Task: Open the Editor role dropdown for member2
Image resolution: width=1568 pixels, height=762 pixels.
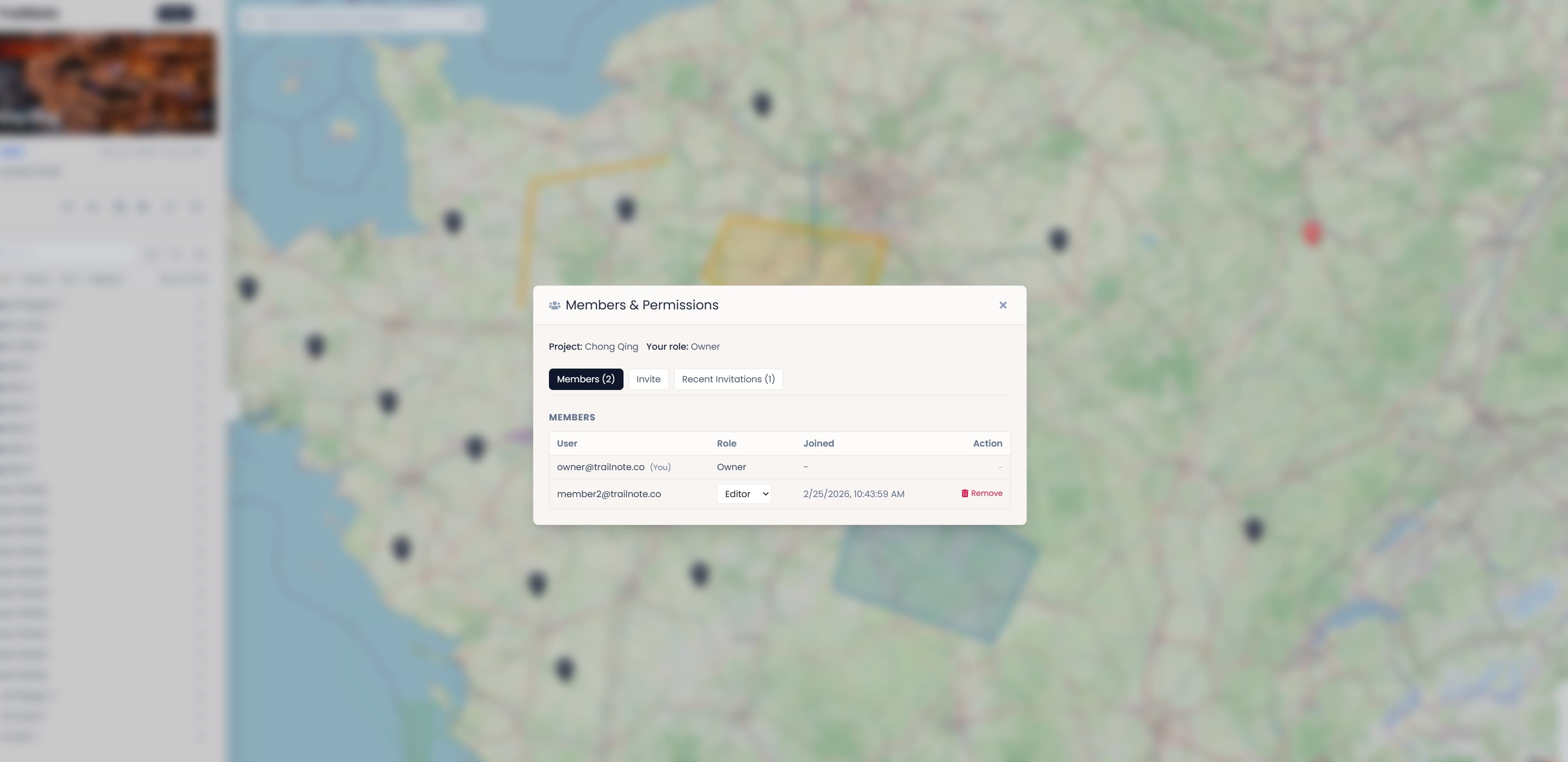Action: pyautogui.click(x=743, y=494)
